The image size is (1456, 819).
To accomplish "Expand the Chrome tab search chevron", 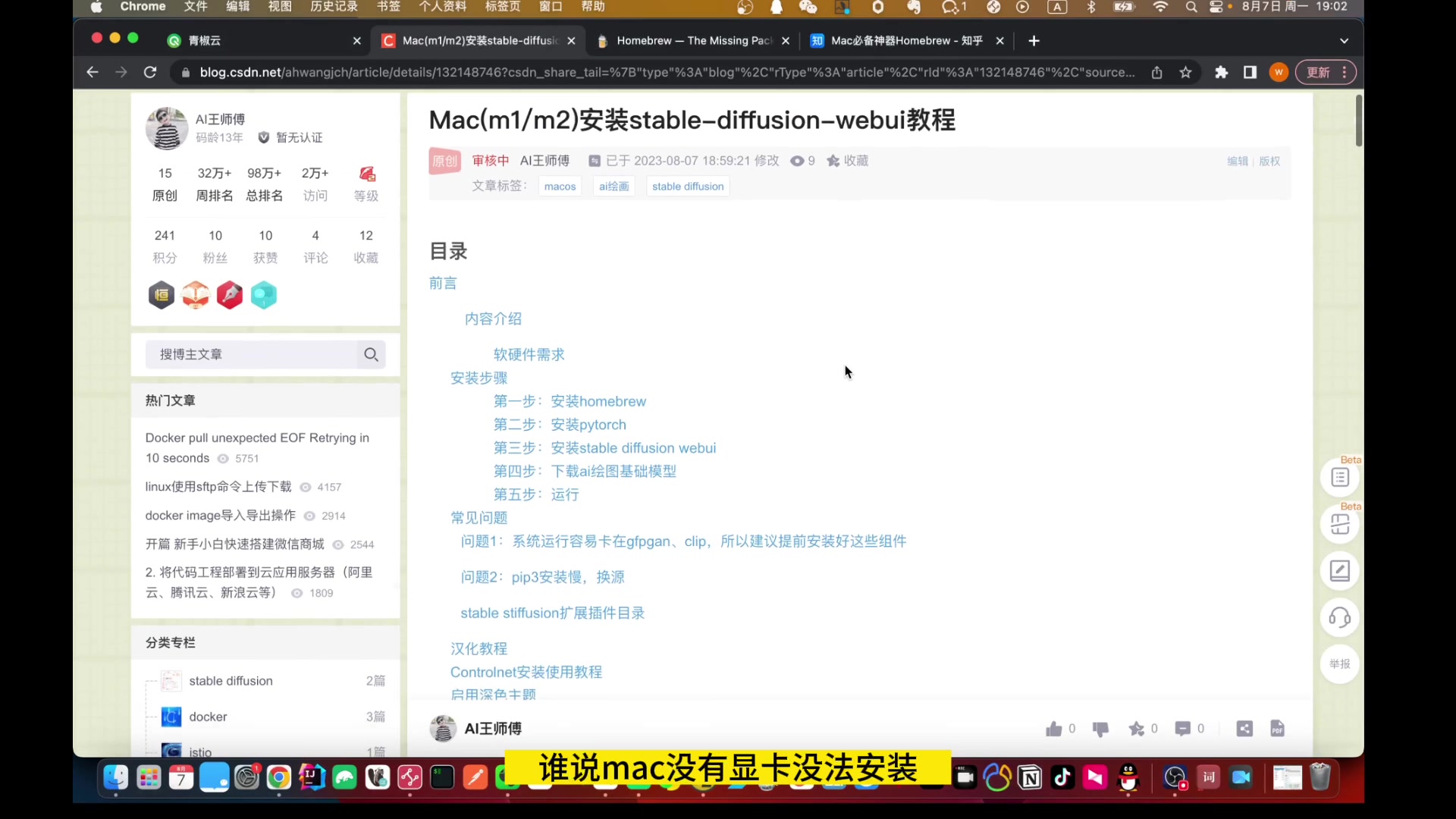I will click(x=1344, y=41).
